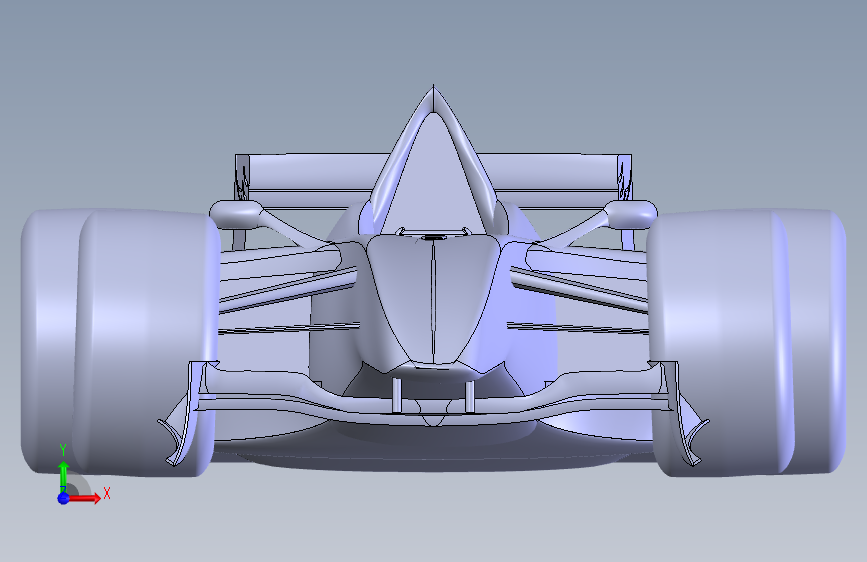Image resolution: width=867 pixels, height=562 pixels.
Task: Click the green Y axis arrow of the triad
Action: [63, 476]
